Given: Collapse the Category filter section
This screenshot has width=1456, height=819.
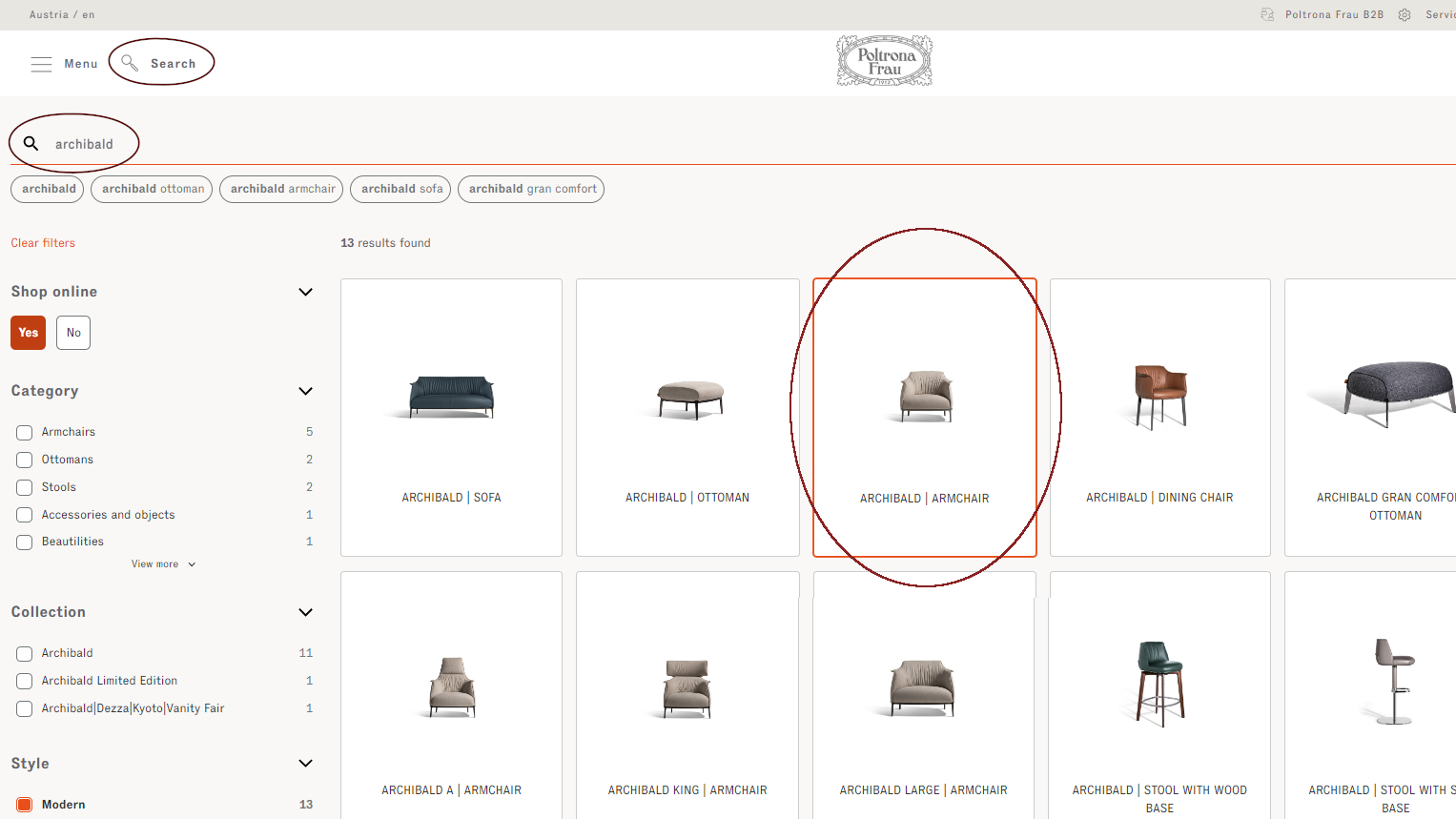Looking at the screenshot, I should 305,391.
